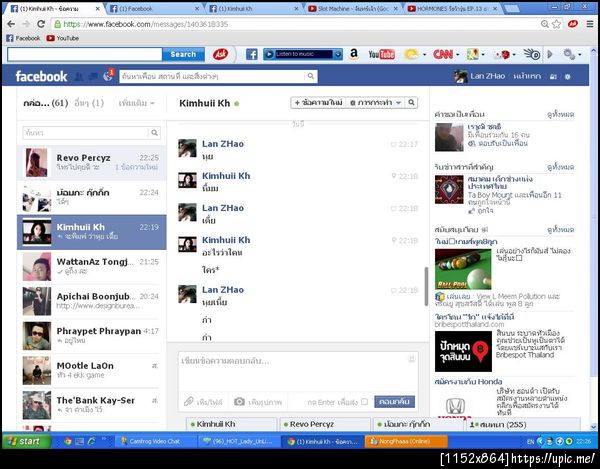Click the Facebook search input field
The height and width of the screenshot is (469, 600).
click(213, 76)
